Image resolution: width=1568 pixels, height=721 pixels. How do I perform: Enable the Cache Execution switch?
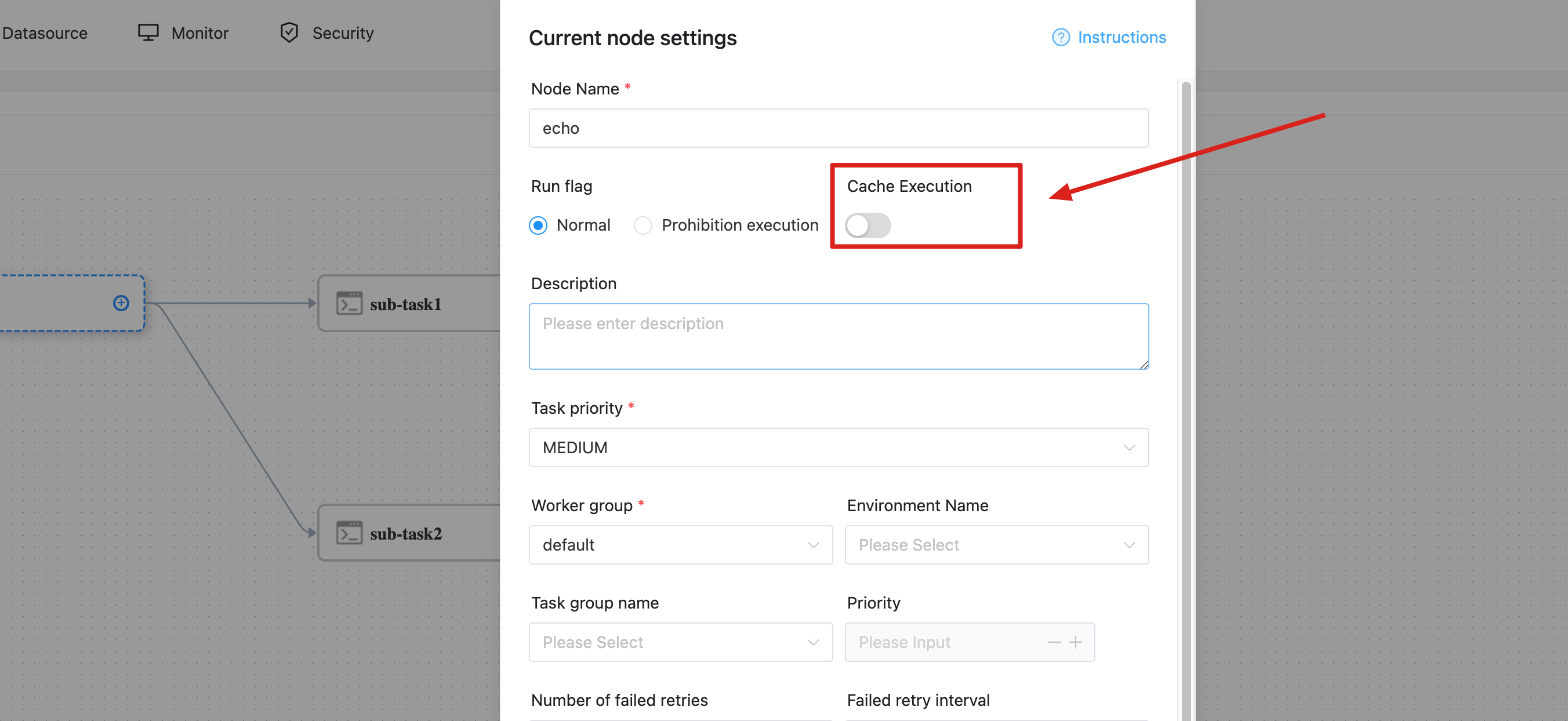pos(868,225)
